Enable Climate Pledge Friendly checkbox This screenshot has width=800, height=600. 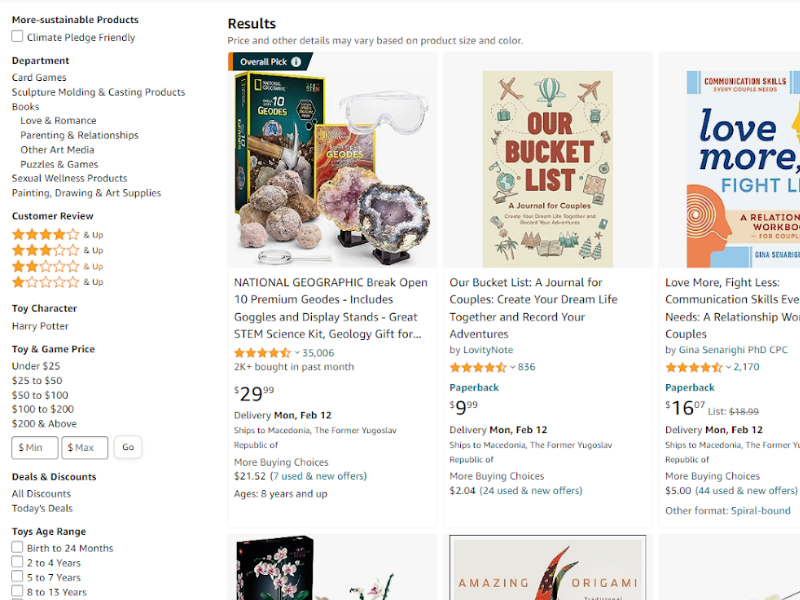pos(17,36)
